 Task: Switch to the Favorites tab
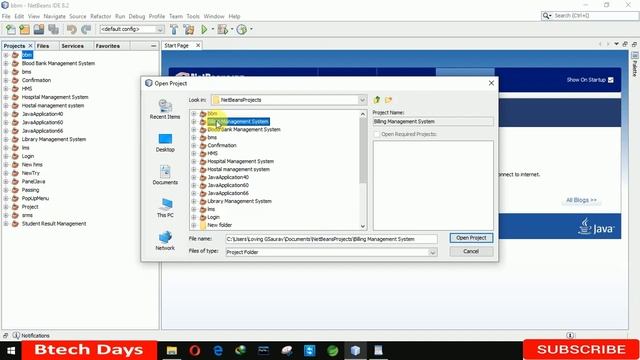(108, 46)
